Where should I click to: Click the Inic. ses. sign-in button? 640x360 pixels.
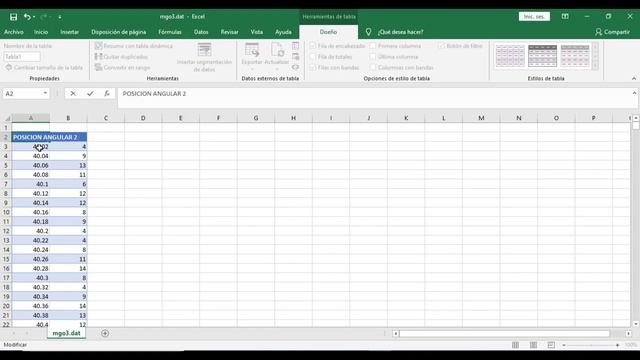[534, 17]
